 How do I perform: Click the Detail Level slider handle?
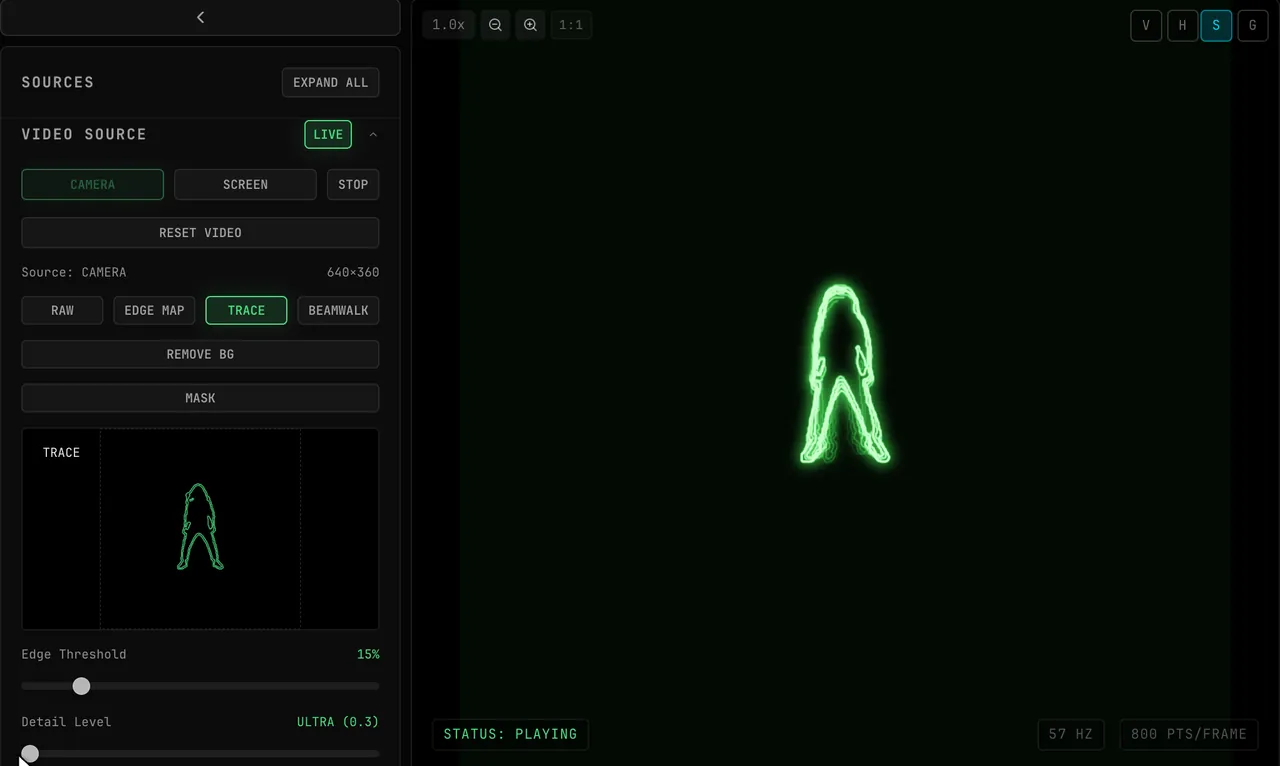(x=30, y=754)
